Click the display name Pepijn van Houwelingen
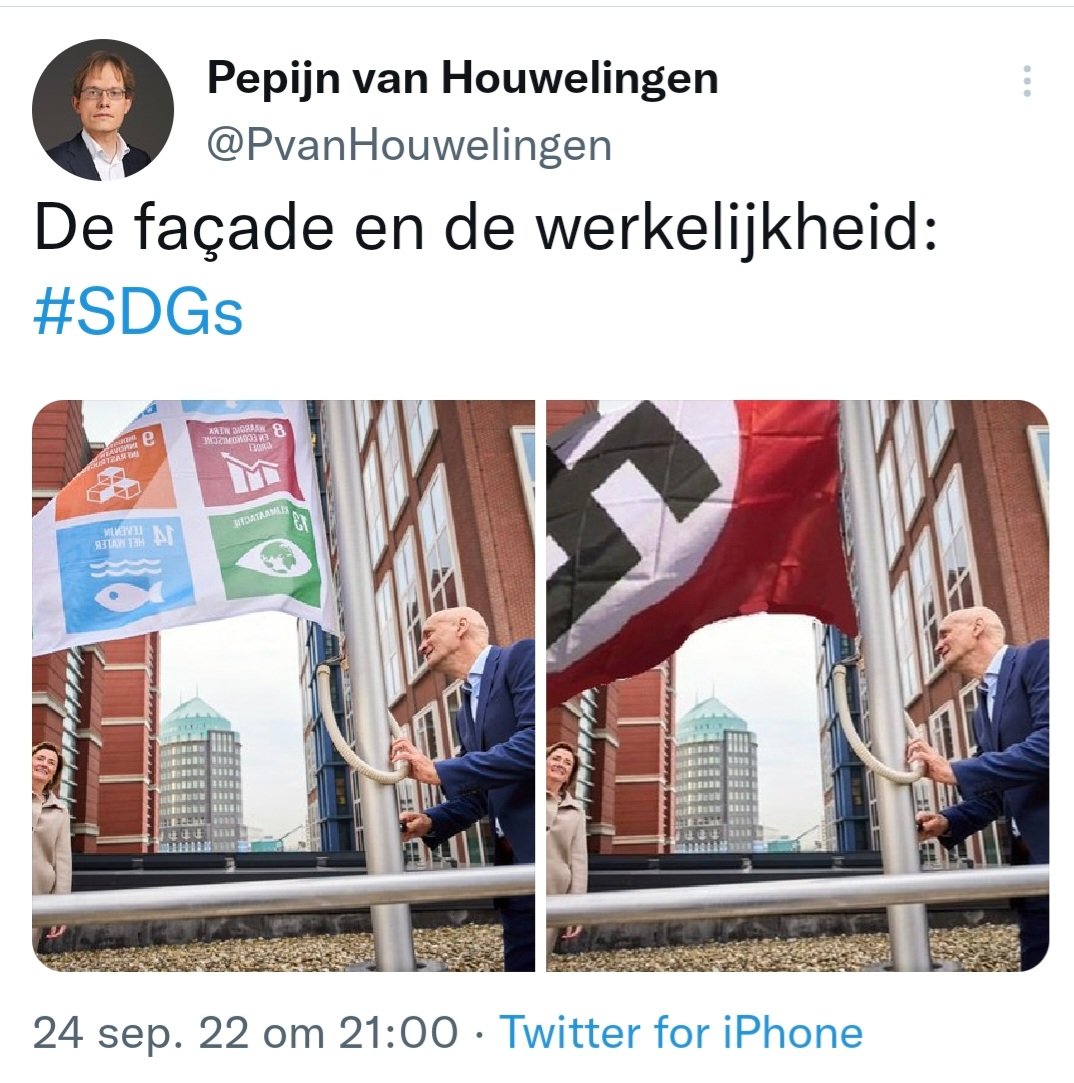Viewport: 1074px width, 1083px height. (x=463, y=77)
